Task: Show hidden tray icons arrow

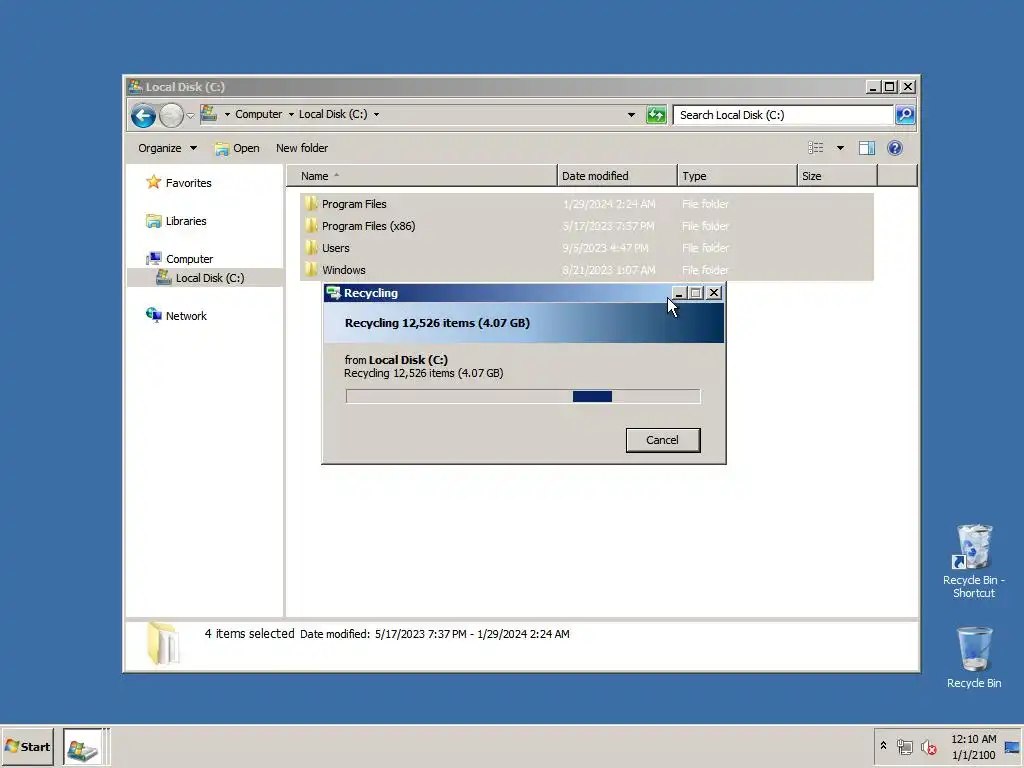Action: (x=884, y=746)
